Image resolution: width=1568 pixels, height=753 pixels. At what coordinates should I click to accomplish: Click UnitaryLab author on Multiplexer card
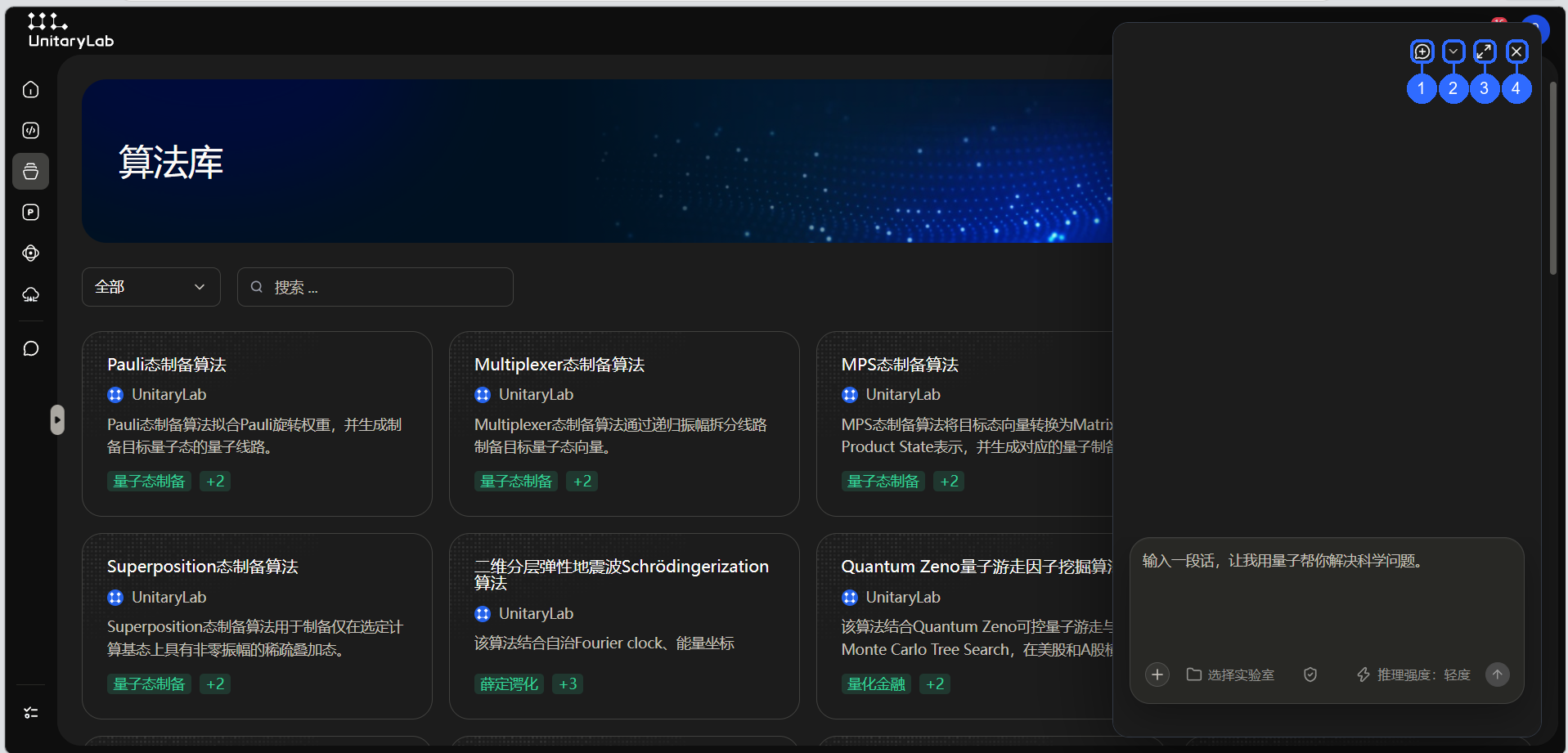pos(536,395)
